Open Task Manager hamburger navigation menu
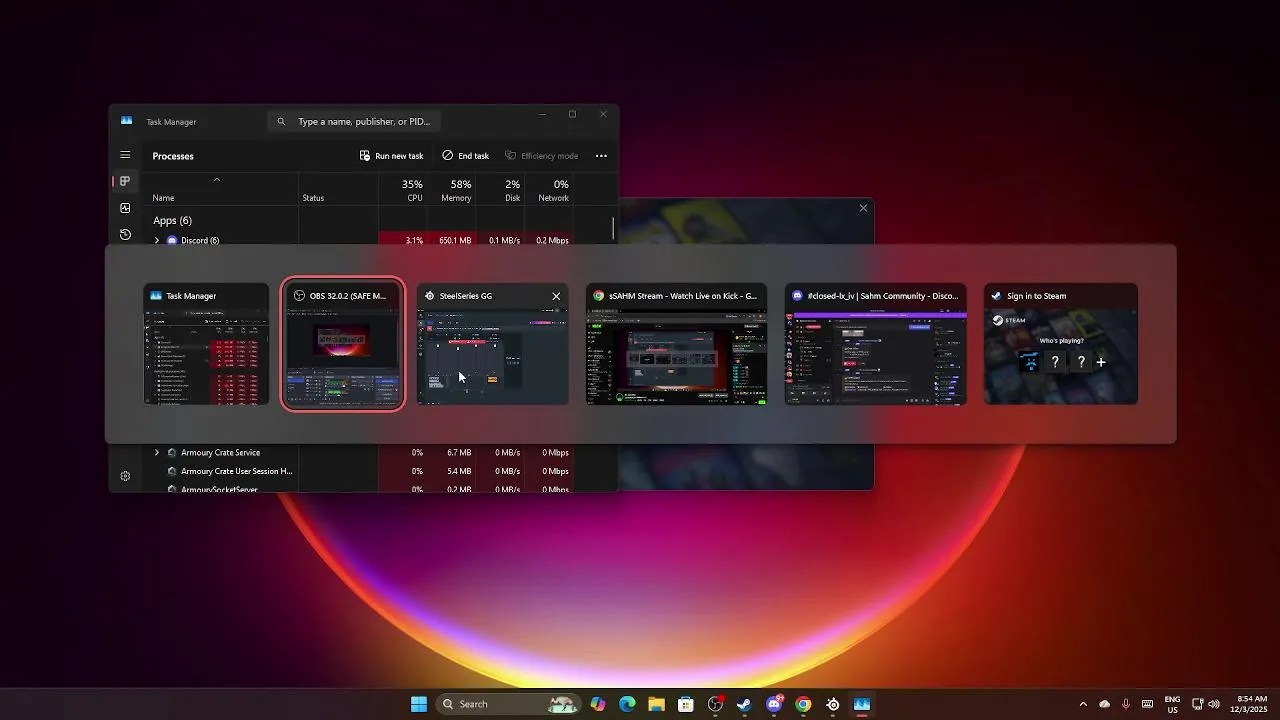Viewport: 1280px width, 720px height. pyautogui.click(x=125, y=155)
